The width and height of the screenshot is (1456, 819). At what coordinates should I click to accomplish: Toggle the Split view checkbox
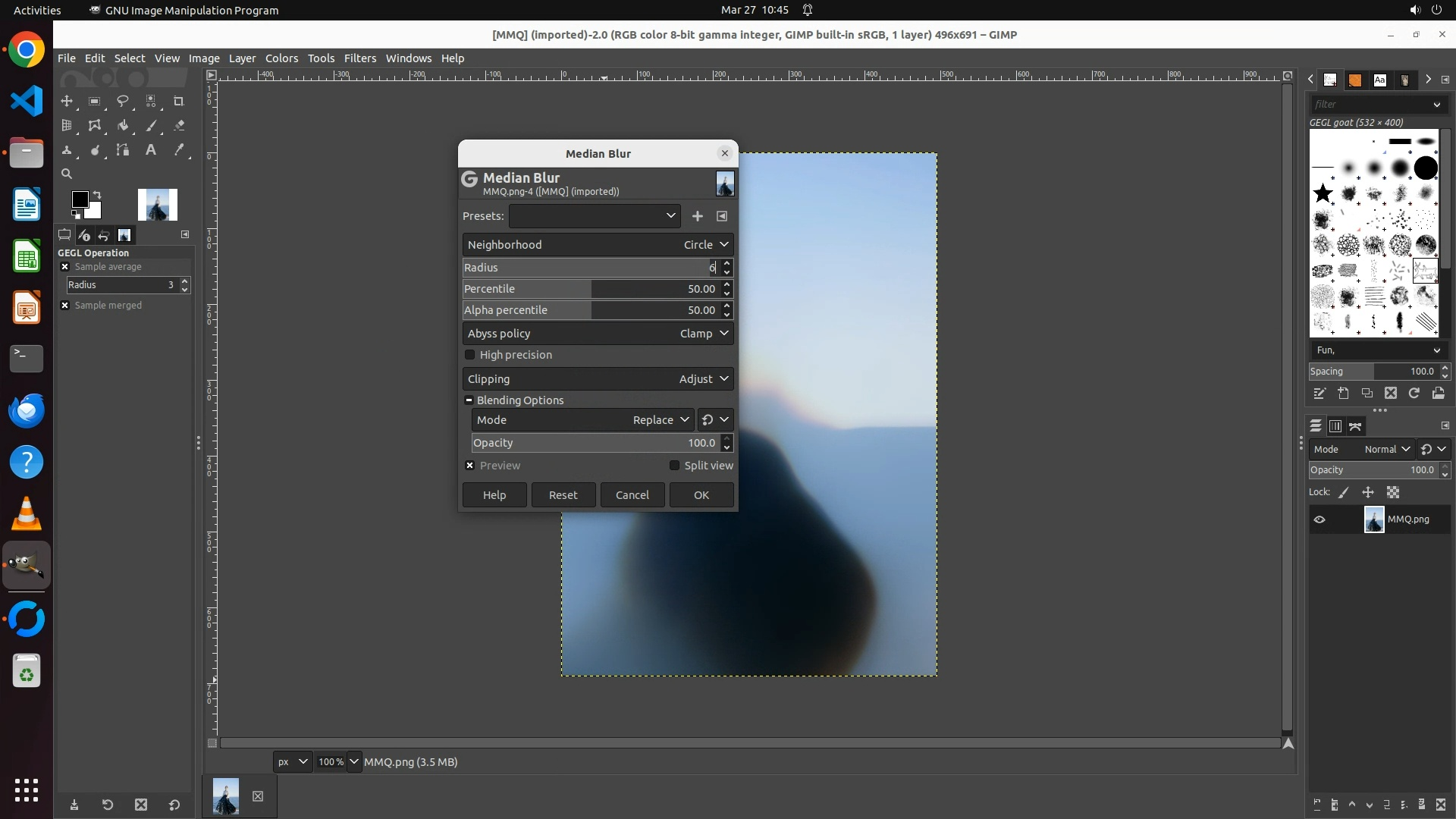[674, 466]
